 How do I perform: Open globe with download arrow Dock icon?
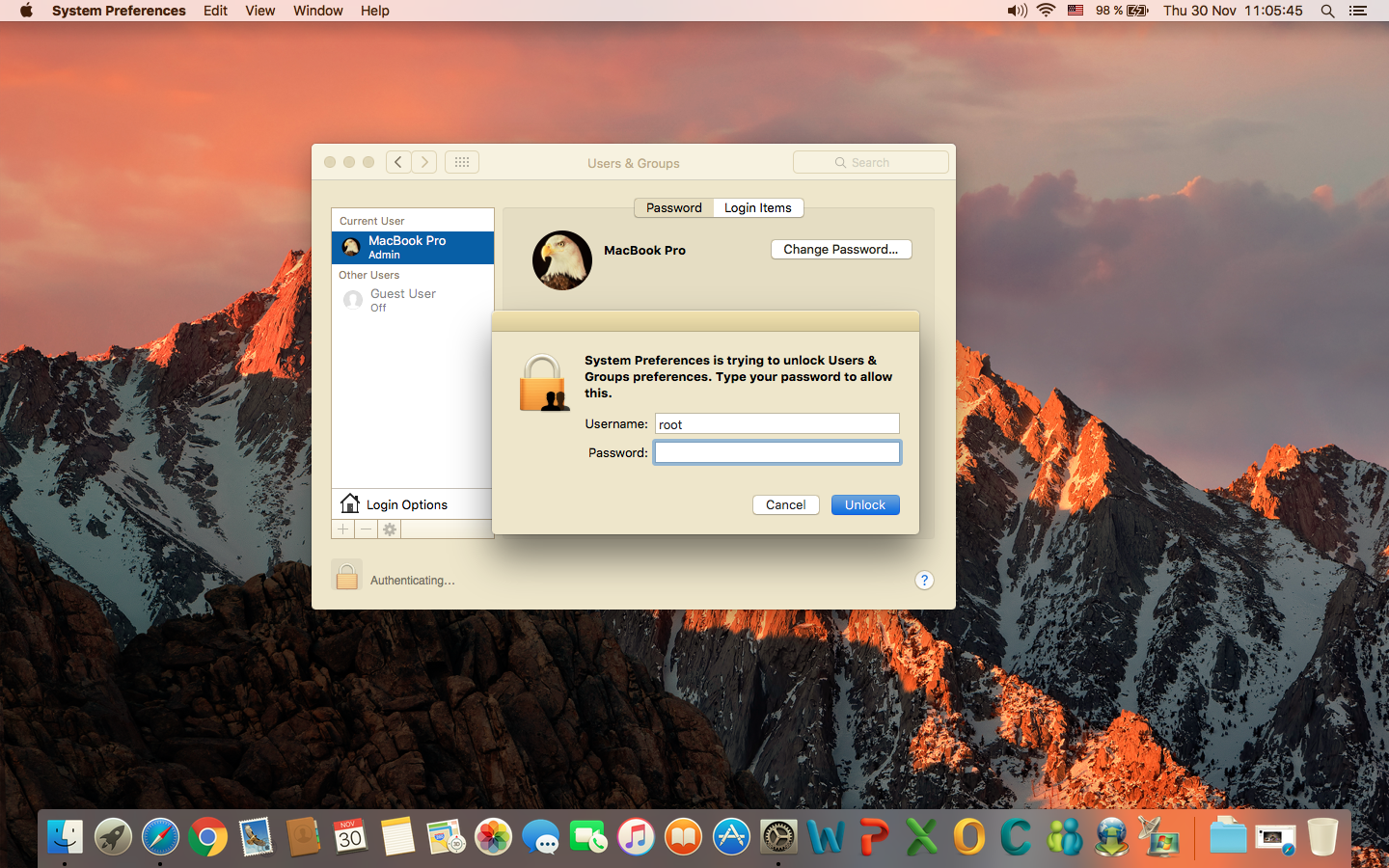(x=1112, y=836)
